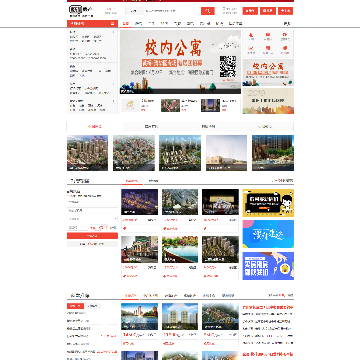360x360 pixels.
Task: Open night tower listing thumbnail under main banner
Action: 210,105
